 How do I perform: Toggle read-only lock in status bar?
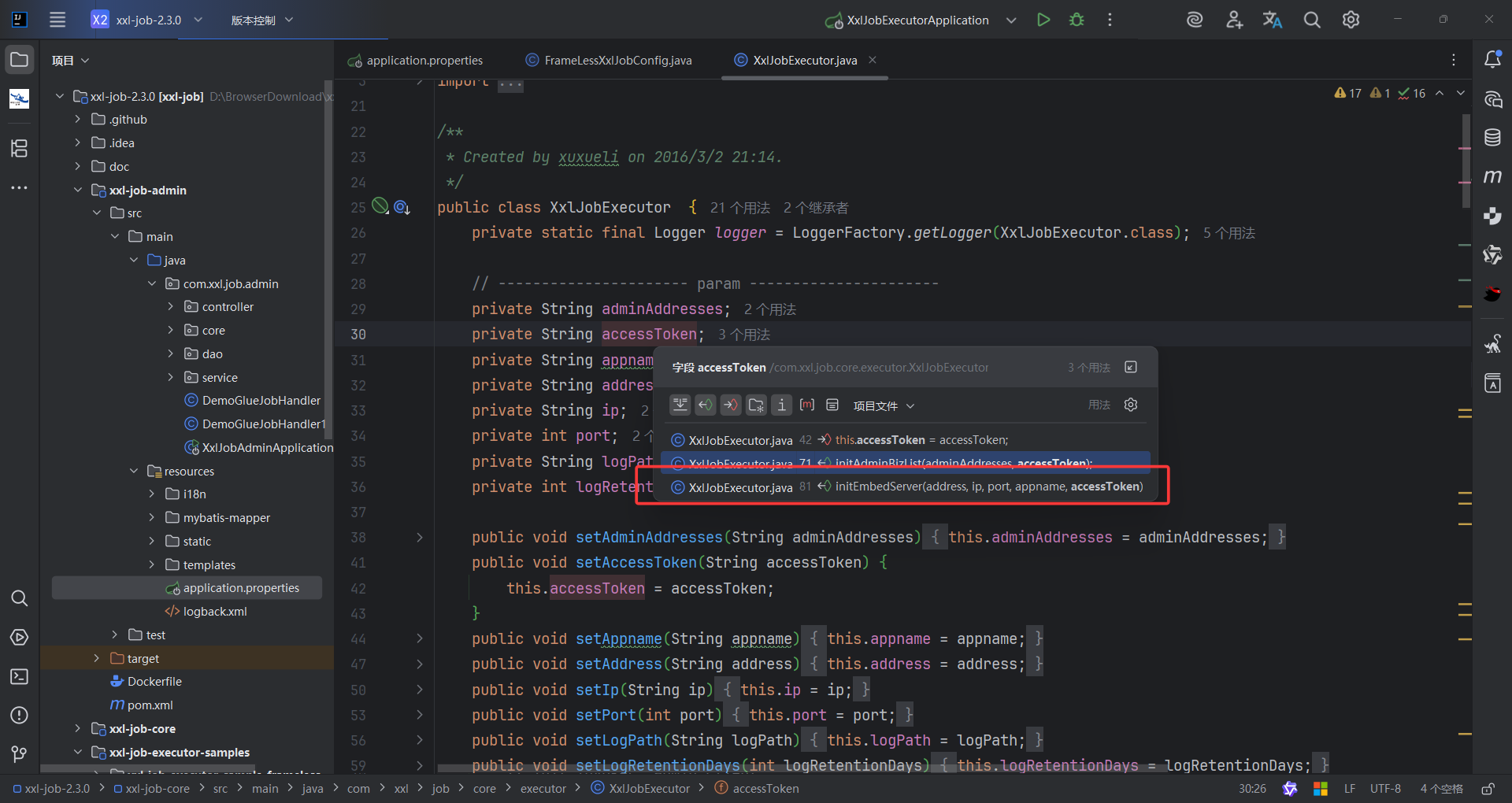tap(1488, 789)
